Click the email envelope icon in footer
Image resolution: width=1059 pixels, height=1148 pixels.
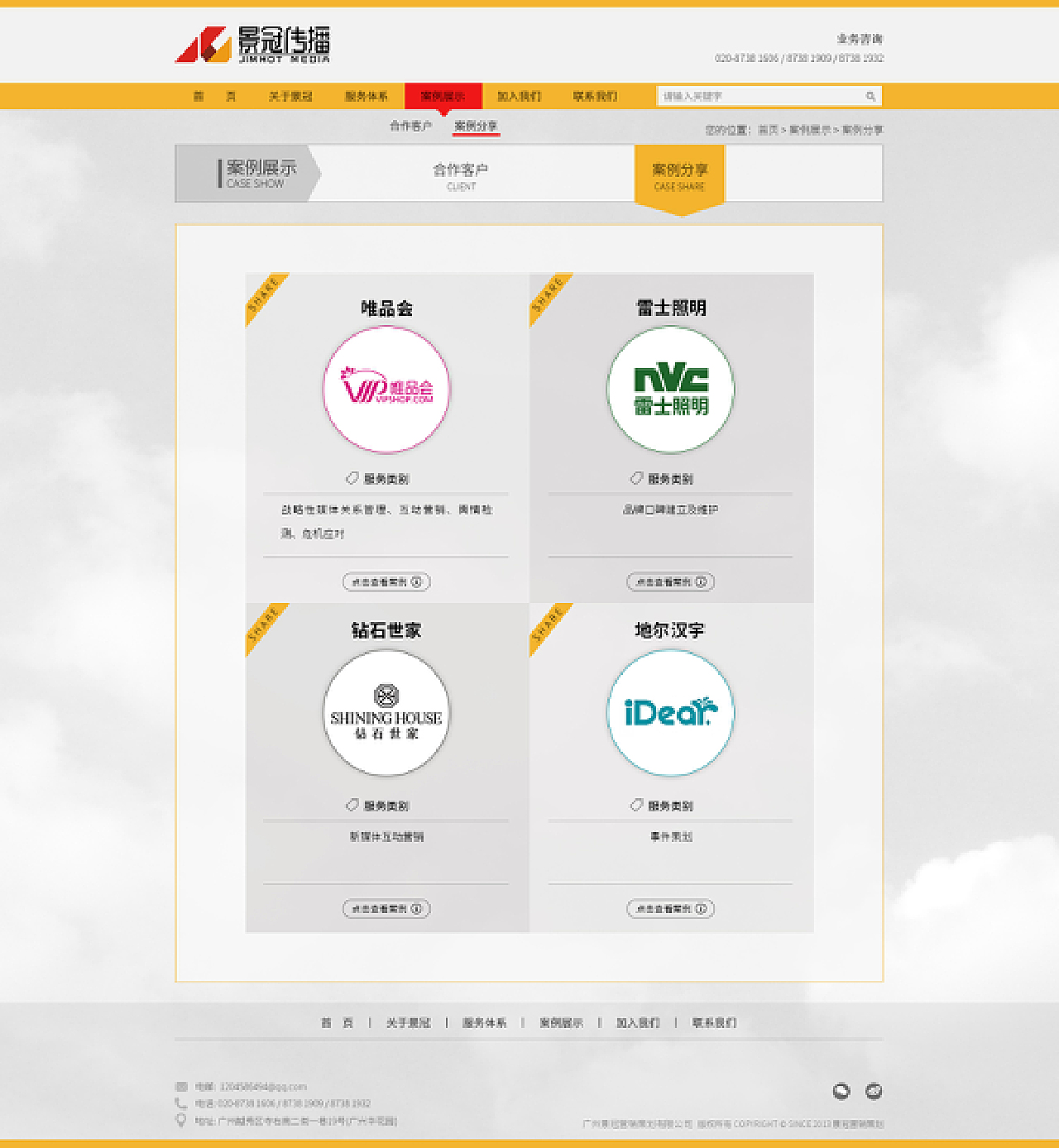pyautogui.click(x=181, y=1087)
